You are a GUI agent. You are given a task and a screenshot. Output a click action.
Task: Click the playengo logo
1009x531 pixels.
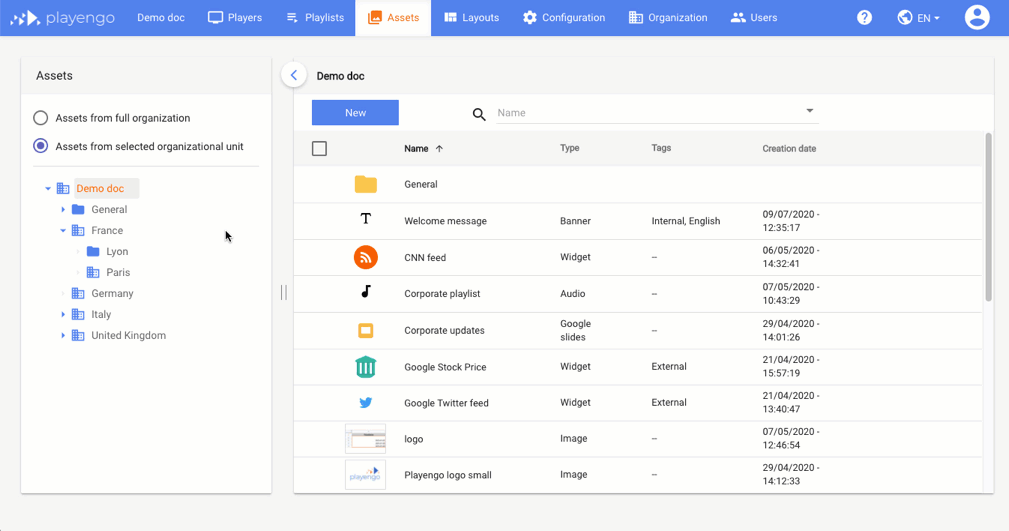(x=62, y=18)
